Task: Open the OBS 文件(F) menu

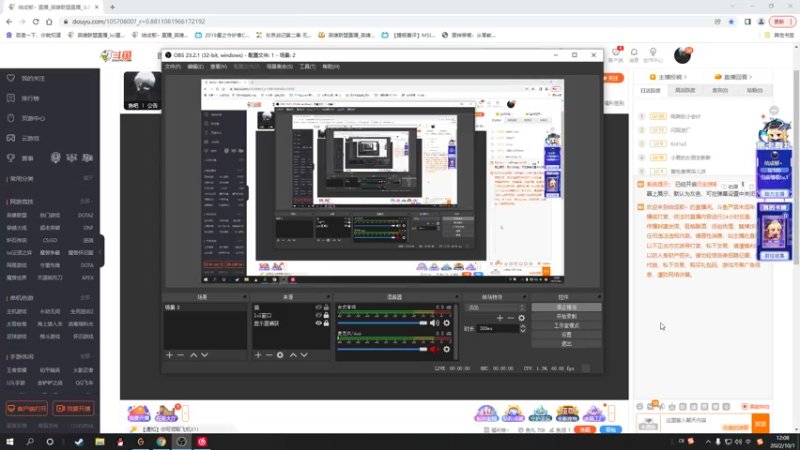Action: point(172,67)
